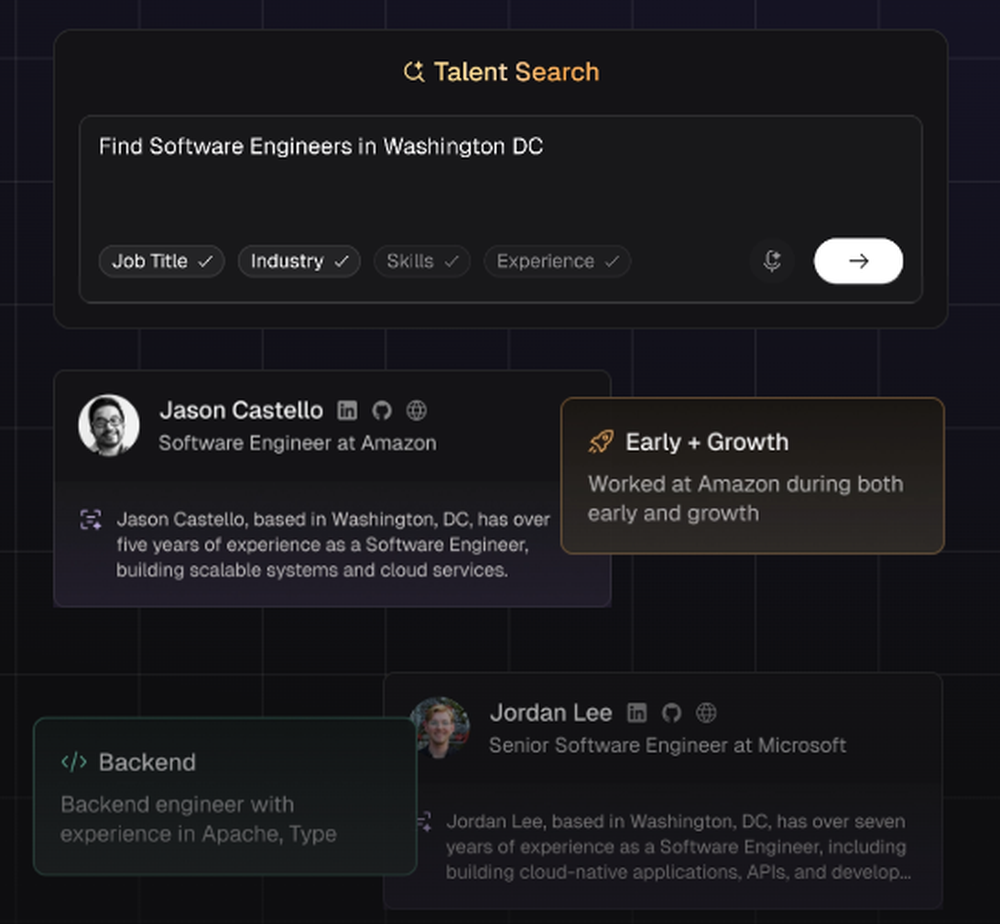Viewport: 1000px width, 924px height.
Task: Open Jason Castello's profile photo
Action: tap(109, 425)
